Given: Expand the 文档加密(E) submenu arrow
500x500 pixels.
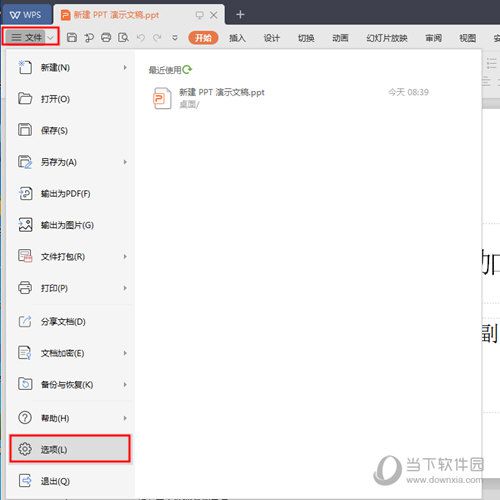Looking at the screenshot, I should click(x=125, y=353).
